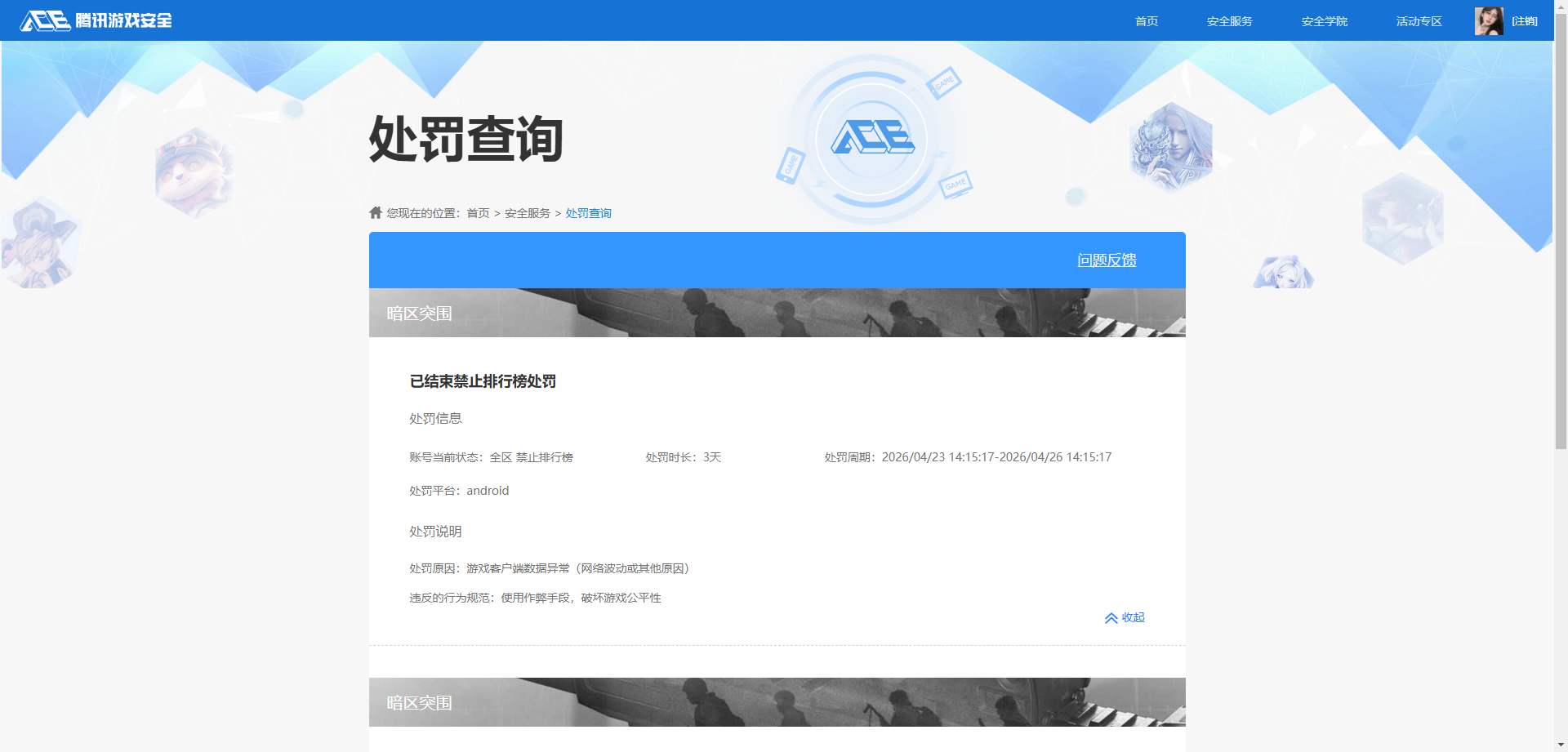The width and height of the screenshot is (1568, 752).
Task: Select 活动专区 in the top navigation
Action: click(1419, 20)
